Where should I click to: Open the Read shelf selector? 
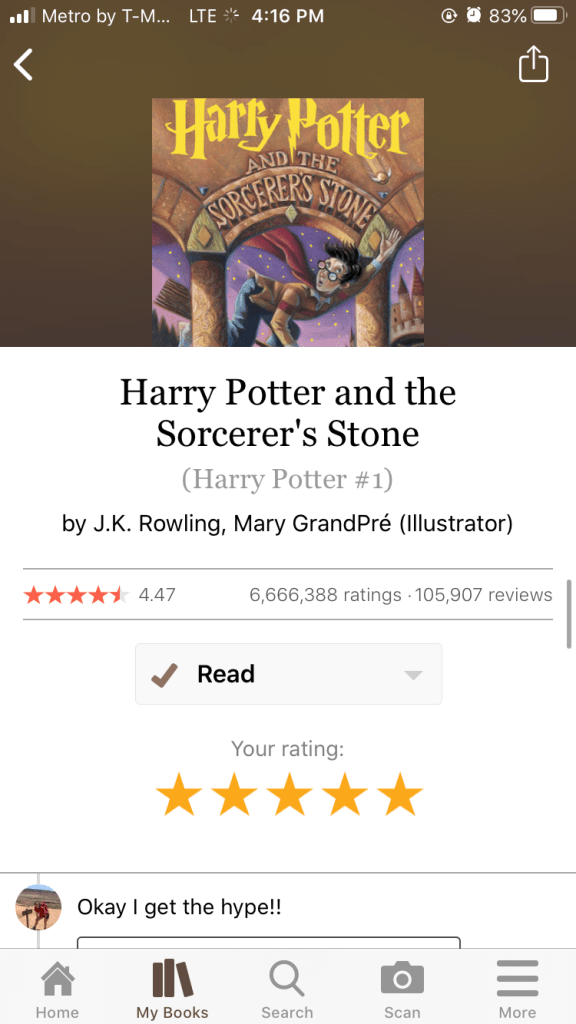click(x=289, y=674)
